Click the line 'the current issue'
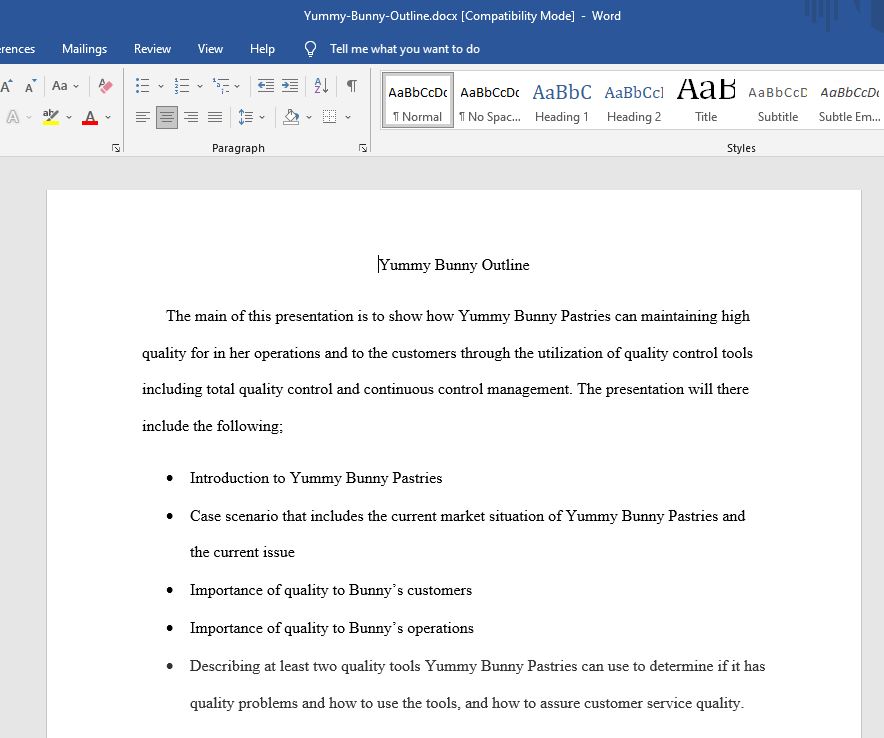This screenshot has width=884, height=738. click(242, 552)
